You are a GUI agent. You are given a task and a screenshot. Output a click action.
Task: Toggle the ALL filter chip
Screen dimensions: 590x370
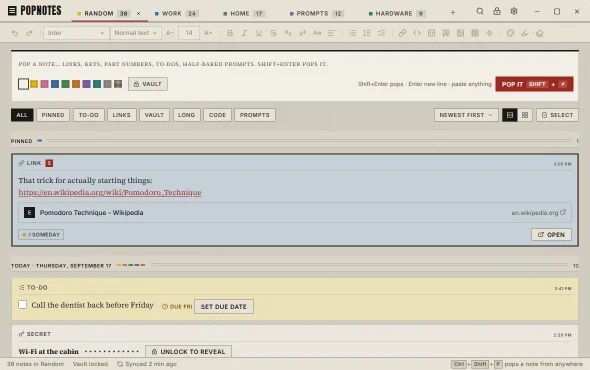[22, 115]
